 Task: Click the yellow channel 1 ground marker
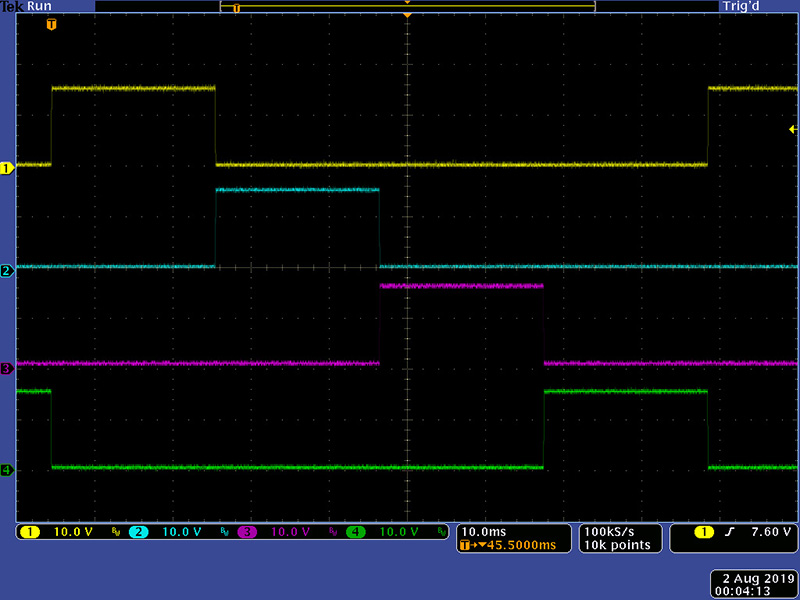(x=6, y=168)
